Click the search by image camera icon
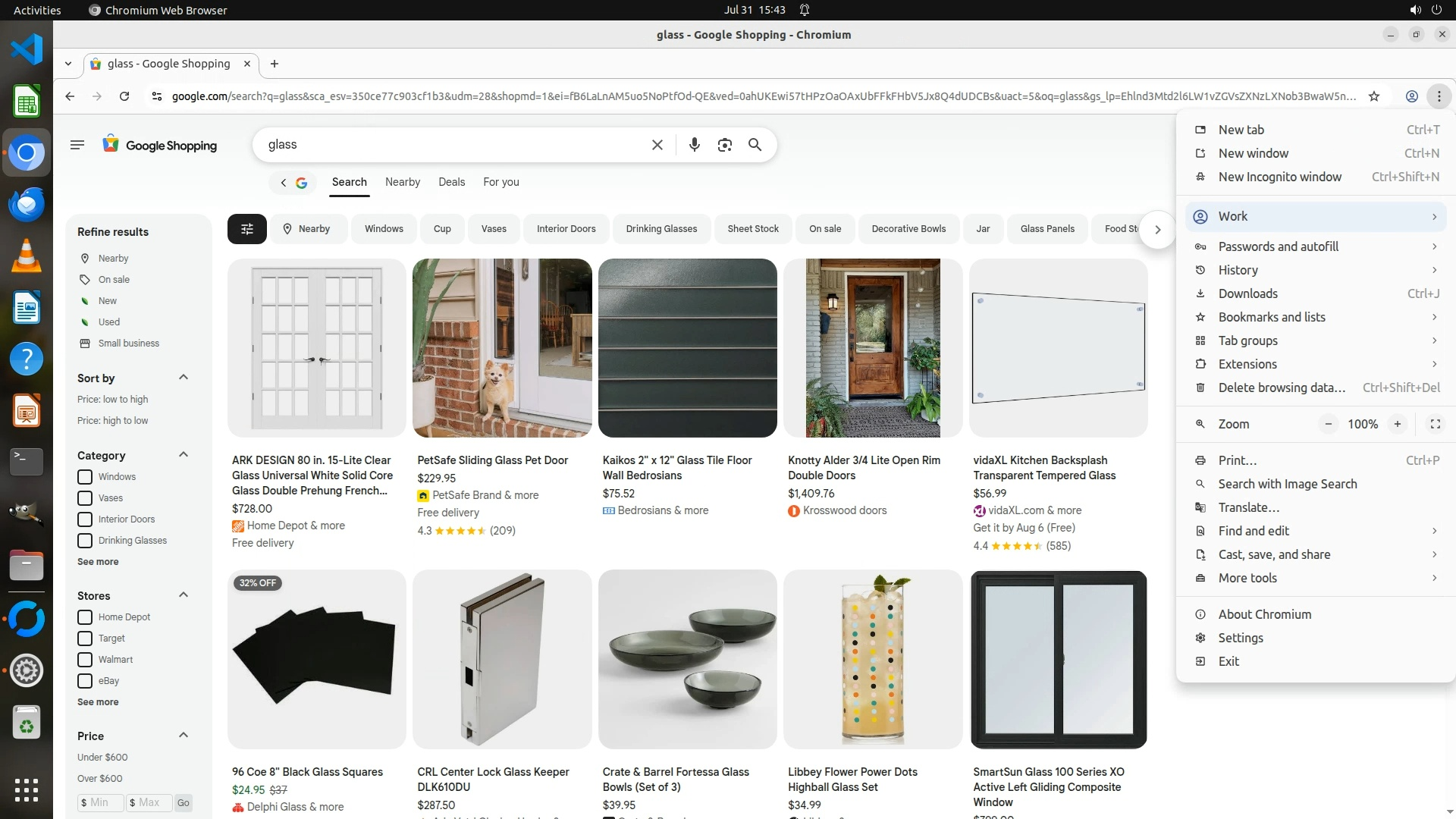The width and height of the screenshot is (1456, 819). coord(724,145)
